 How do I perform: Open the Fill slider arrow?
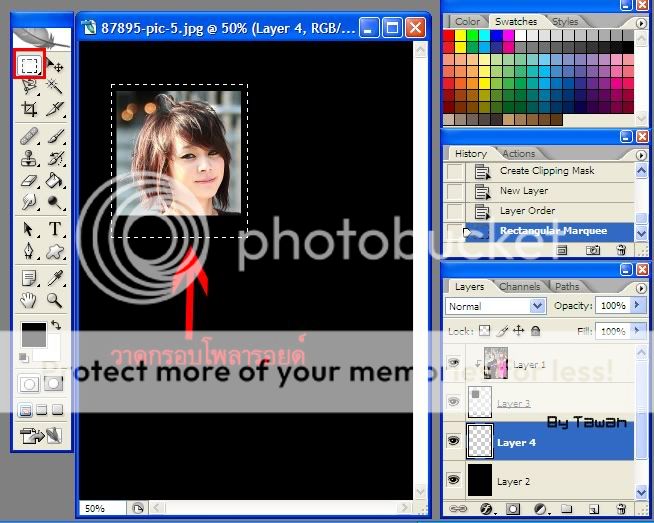637,331
